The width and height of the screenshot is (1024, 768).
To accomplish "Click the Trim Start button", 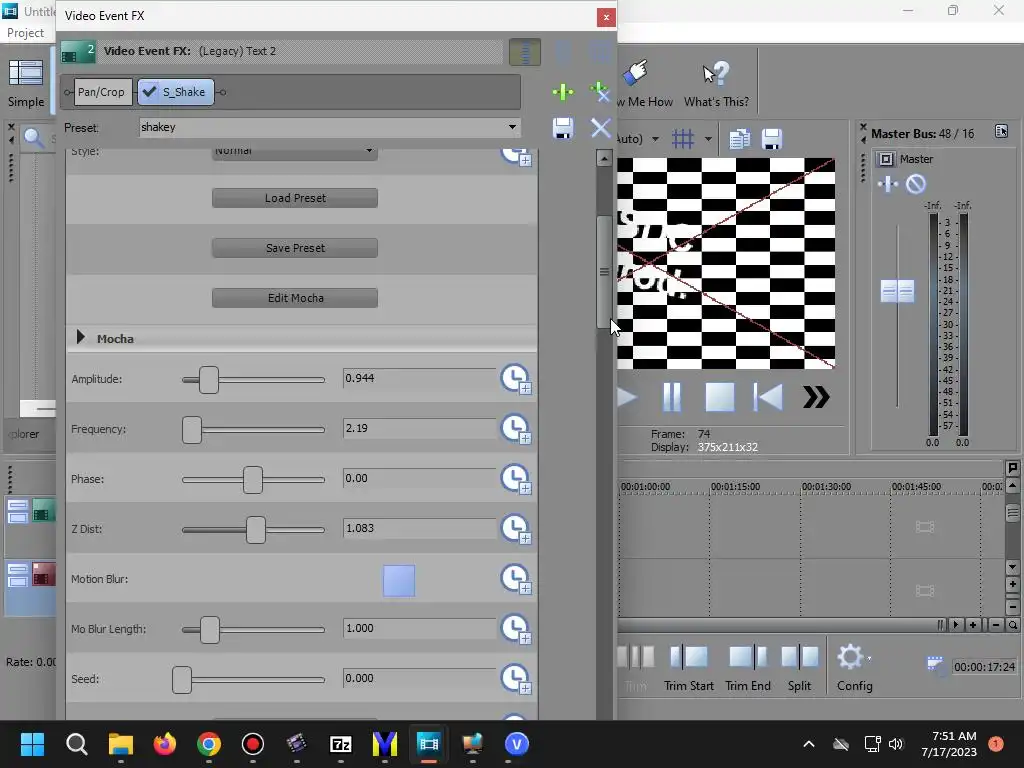I will pyautogui.click(x=689, y=668).
